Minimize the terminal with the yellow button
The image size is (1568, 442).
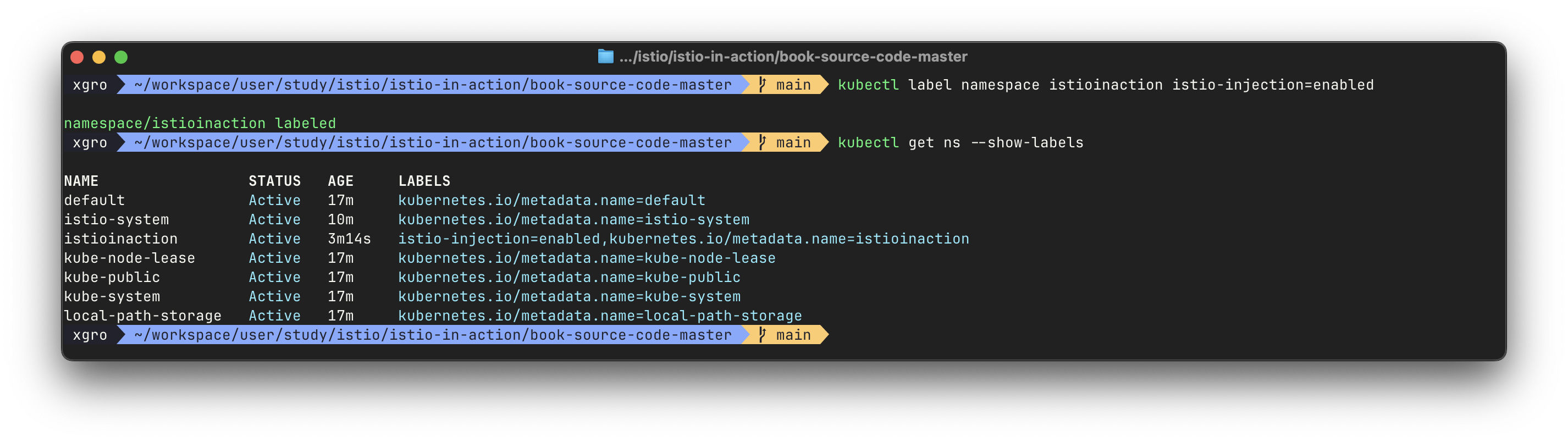99,57
